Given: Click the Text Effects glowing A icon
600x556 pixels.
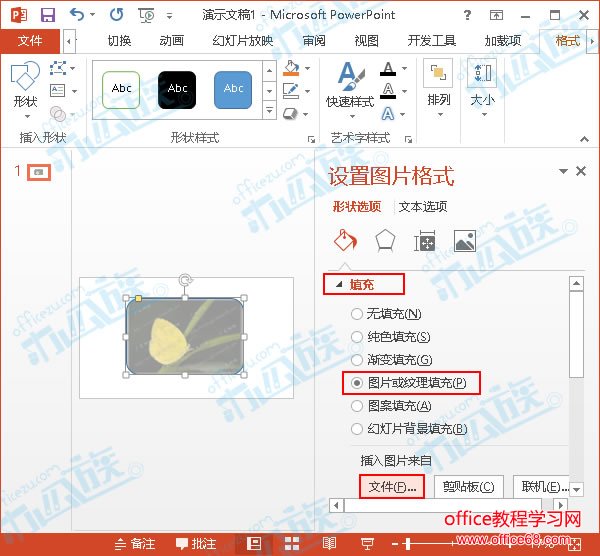Looking at the screenshot, I should pyautogui.click(x=388, y=114).
